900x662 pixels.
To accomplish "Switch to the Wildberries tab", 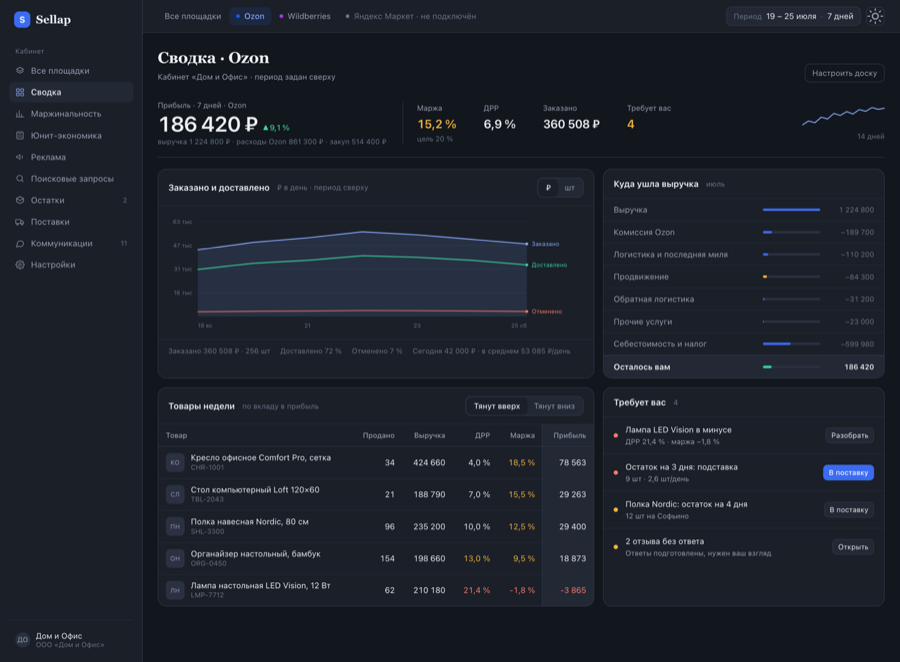I will click(305, 16).
